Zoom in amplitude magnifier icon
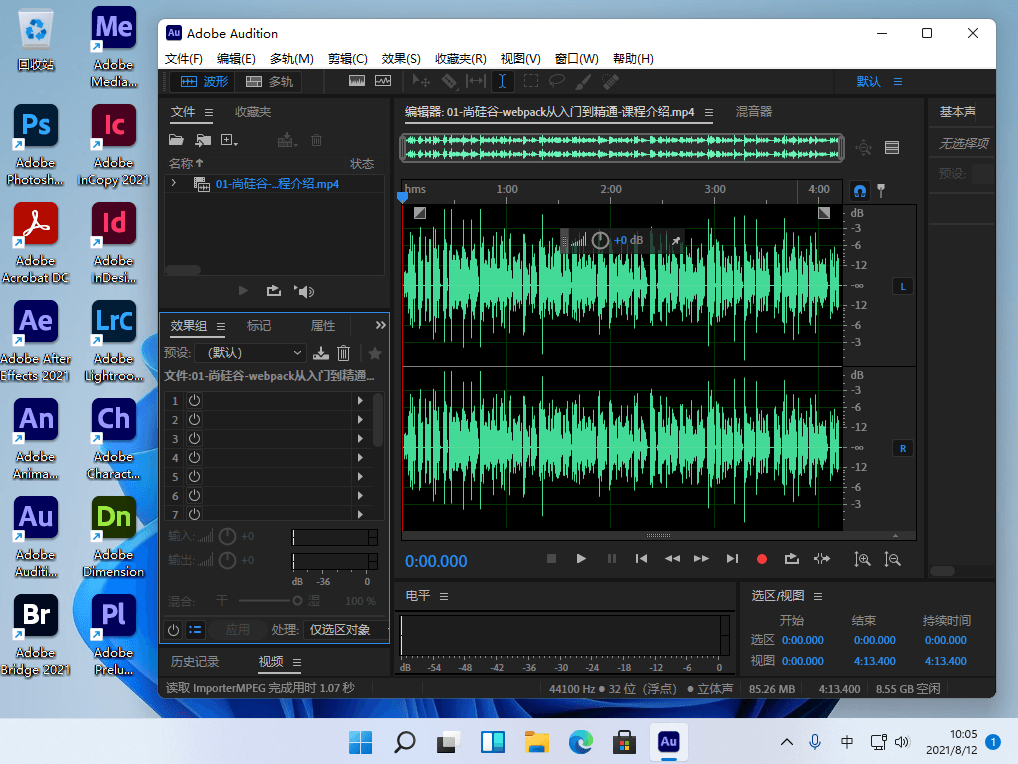Viewport: 1018px width, 764px height. coord(862,559)
